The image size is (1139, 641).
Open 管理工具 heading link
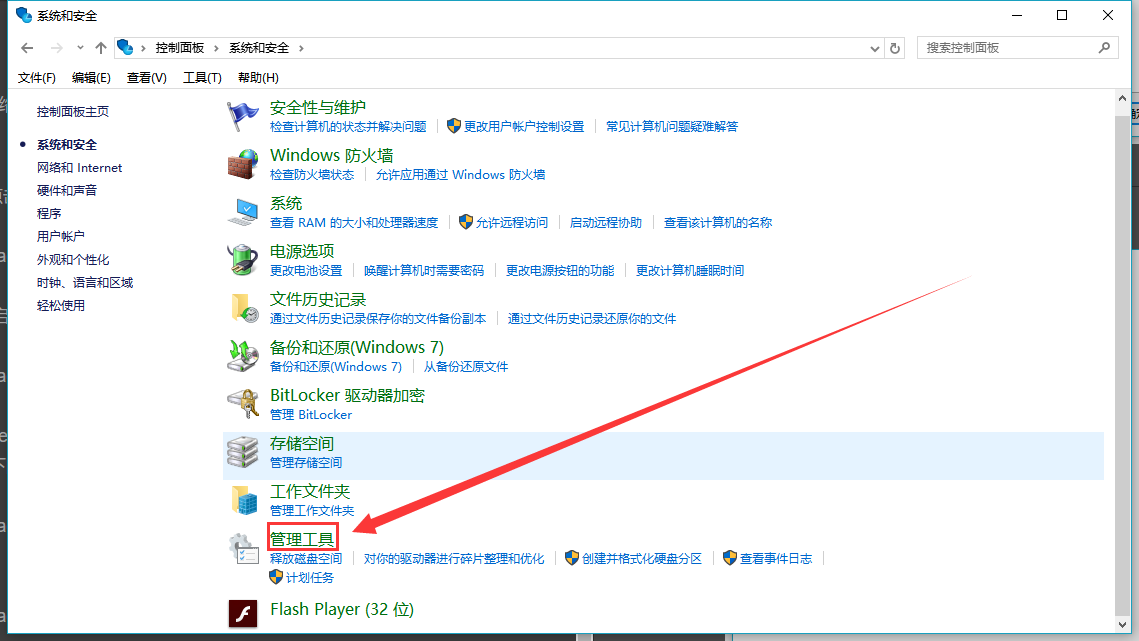[x=302, y=539]
